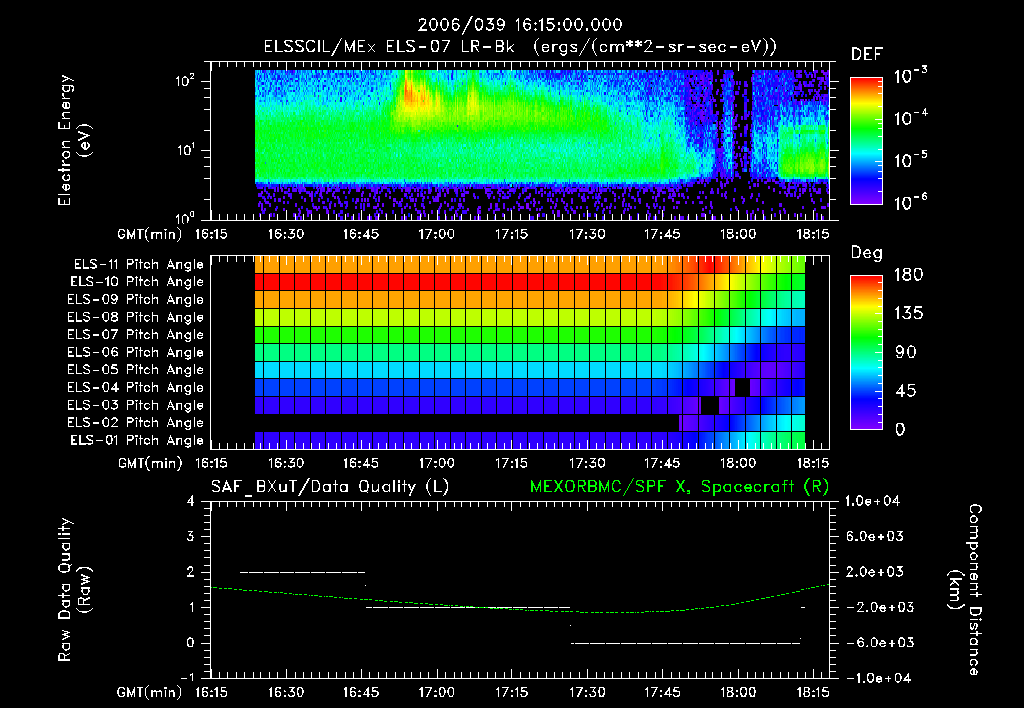
Task: Click the 180 value on the Deg scale
Action: (x=908, y=275)
